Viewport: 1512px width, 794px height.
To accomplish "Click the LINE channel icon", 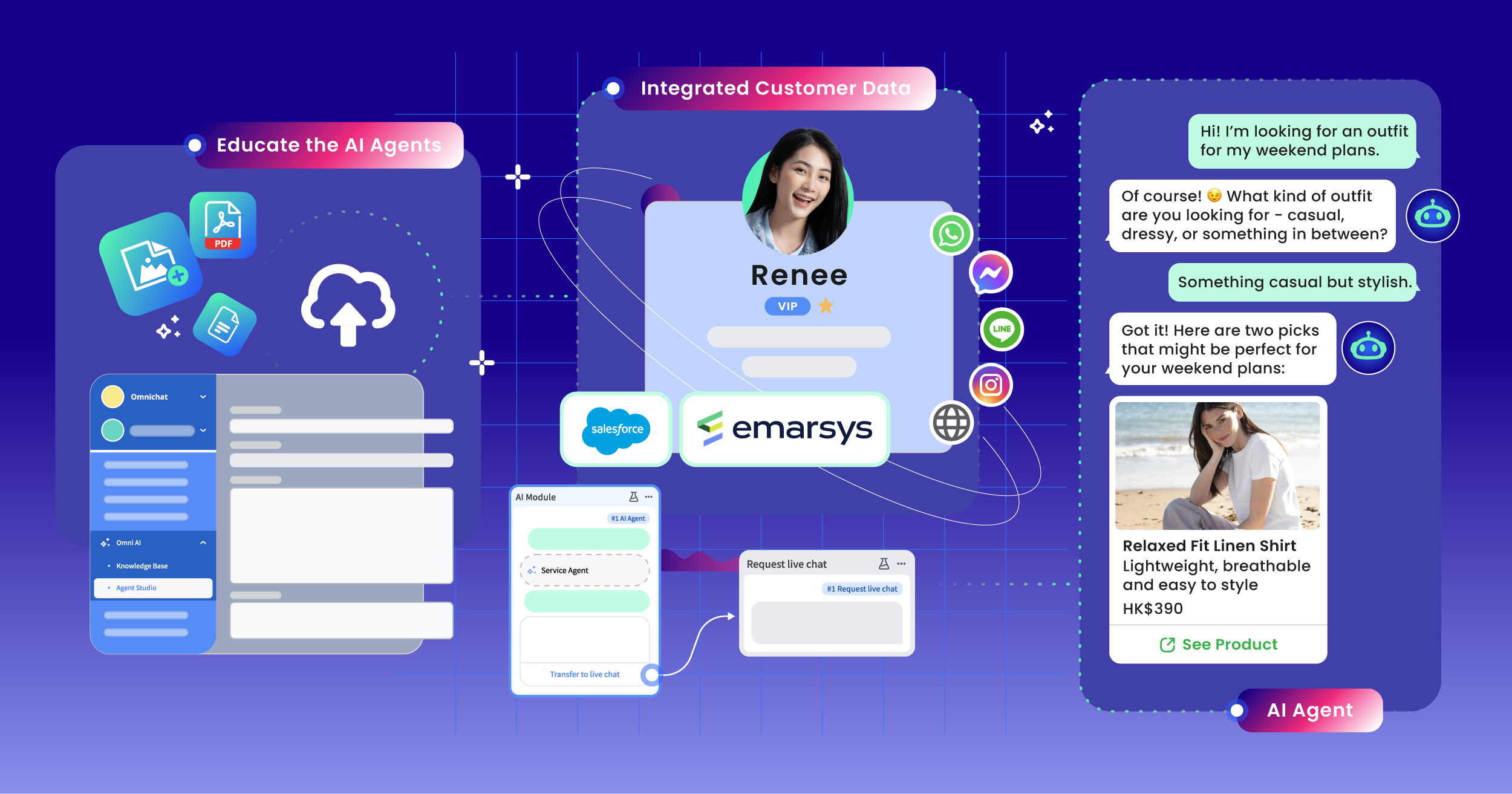I will coord(1002,329).
